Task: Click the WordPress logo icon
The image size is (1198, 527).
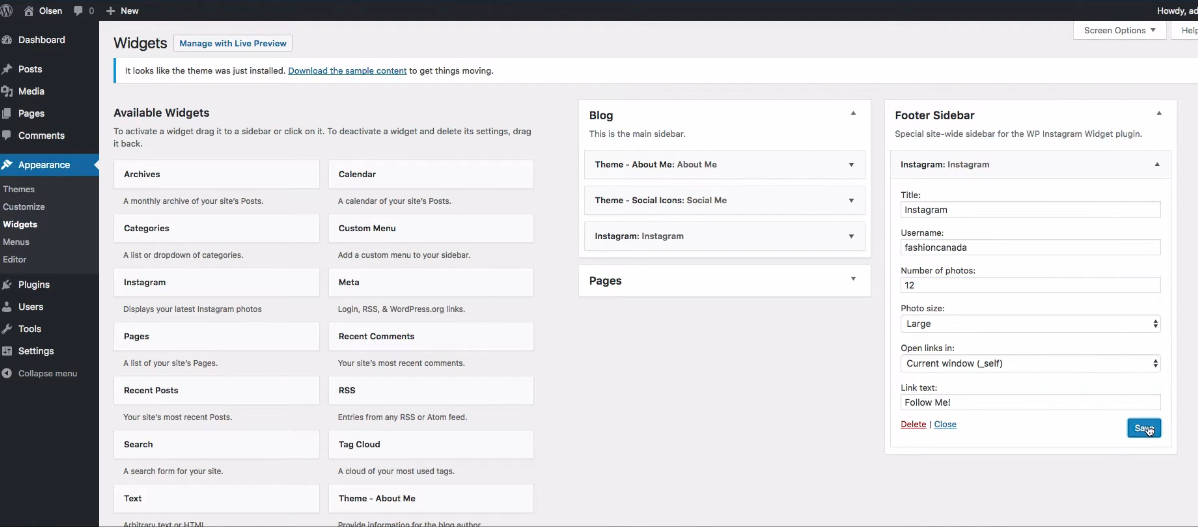Action: tap(7, 10)
